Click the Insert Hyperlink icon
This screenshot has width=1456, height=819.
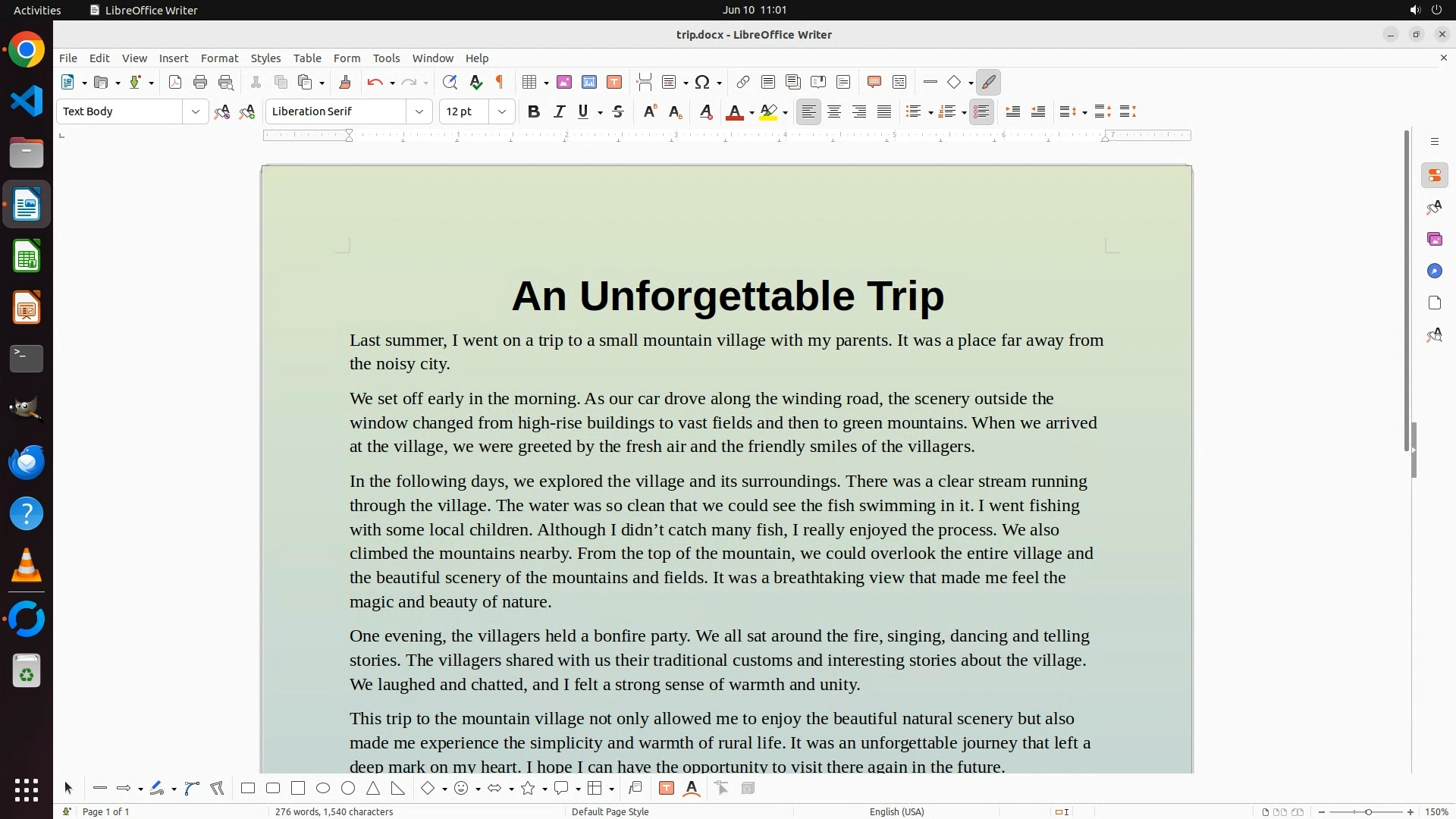tap(743, 83)
